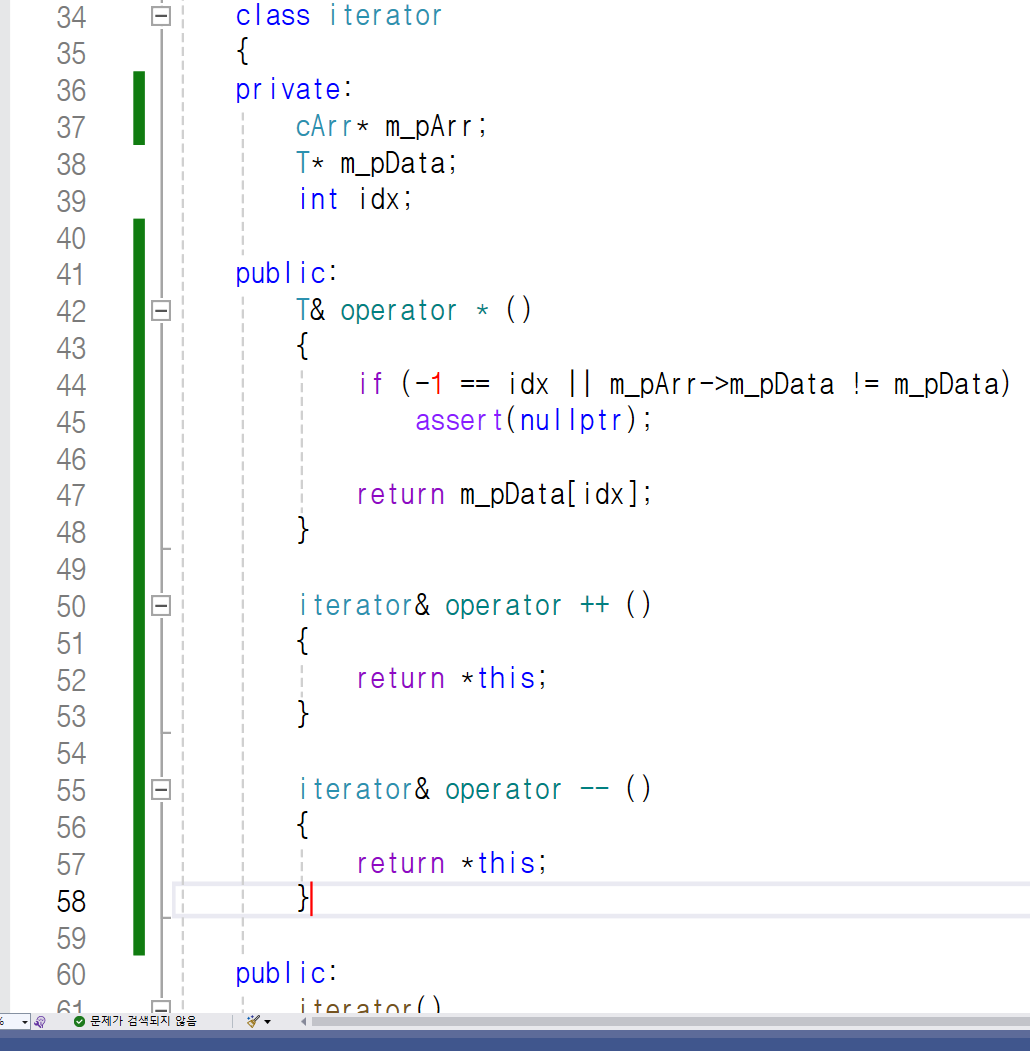
Task: Click '*this' on line 57
Action: [499, 863]
